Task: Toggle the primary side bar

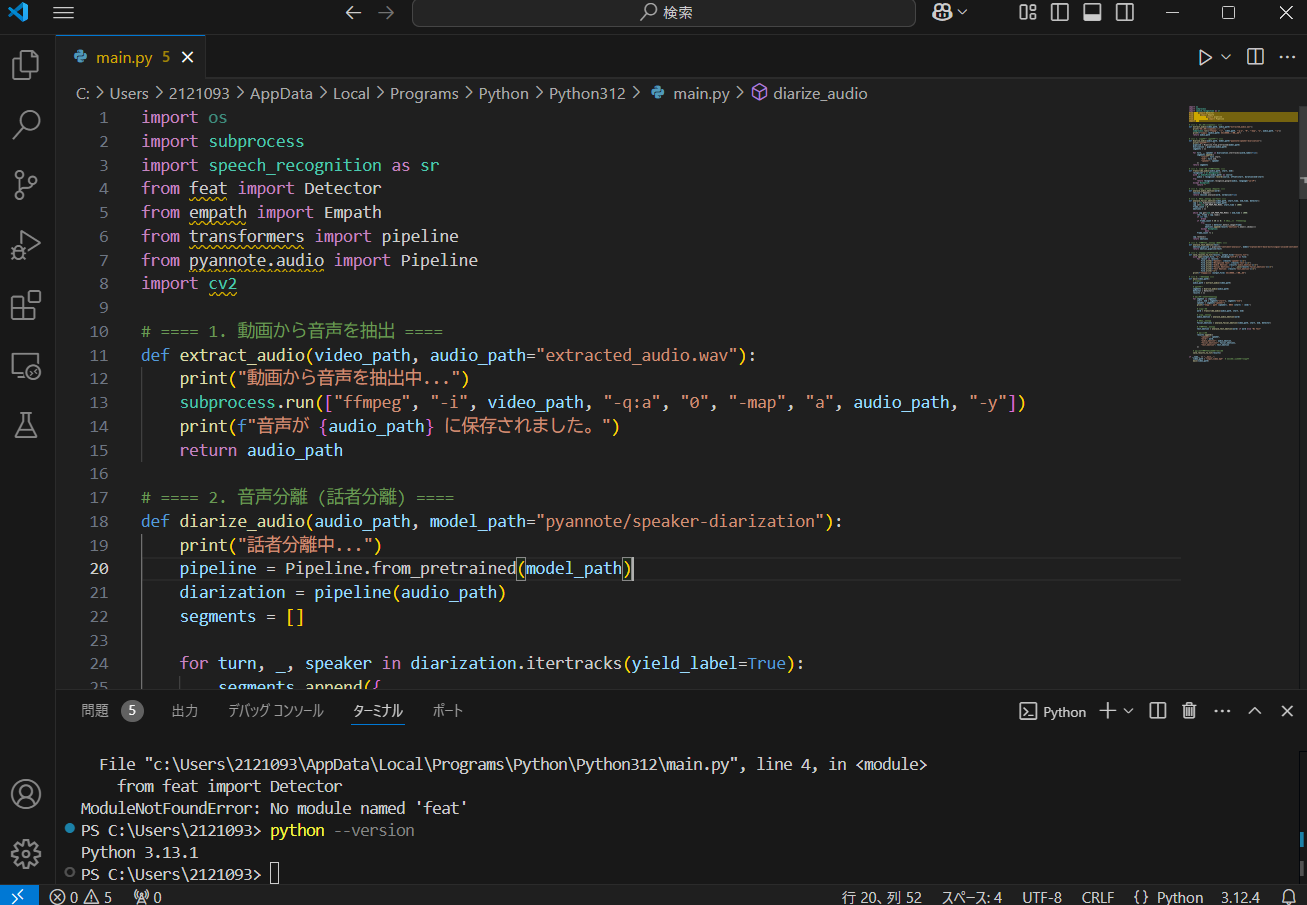Action: pos(1059,12)
